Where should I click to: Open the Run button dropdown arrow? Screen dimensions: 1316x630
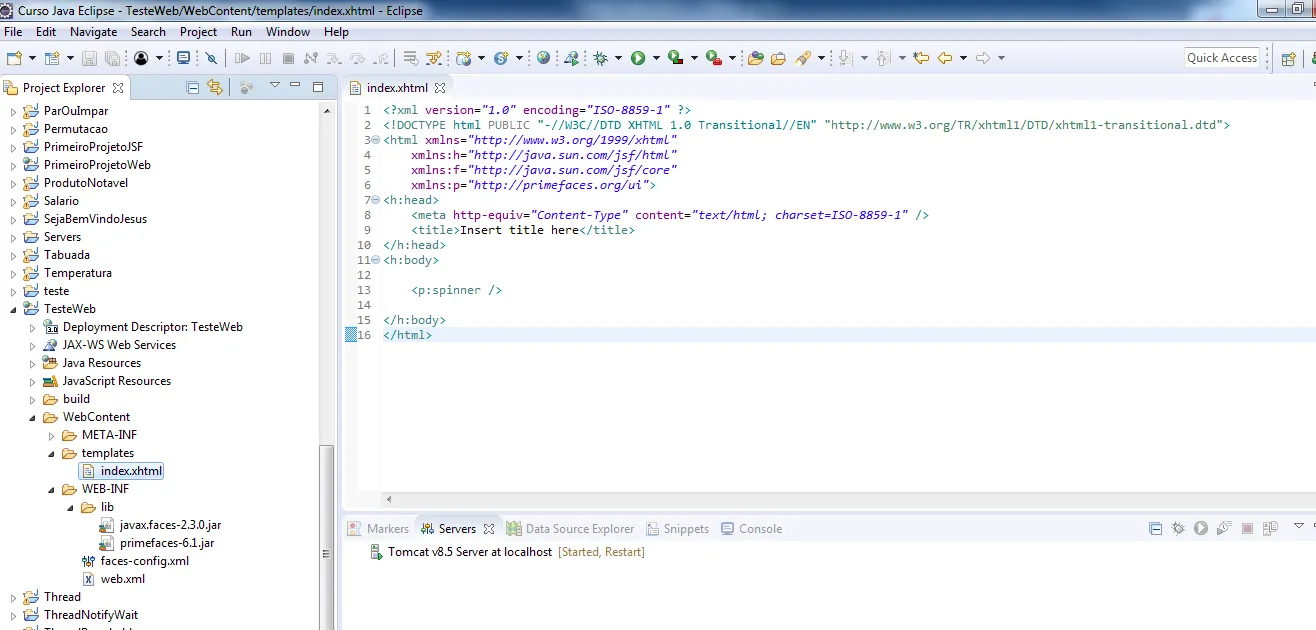coord(656,58)
